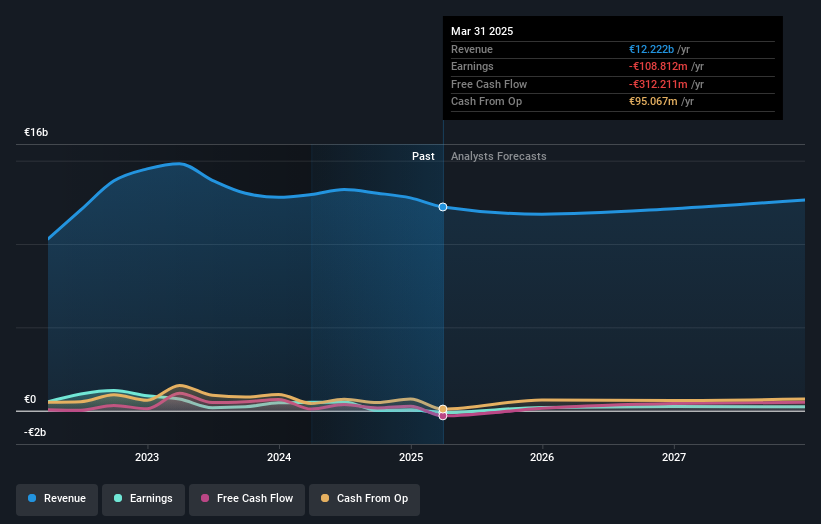Click the teal Earnings legend dot

coord(118,498)
